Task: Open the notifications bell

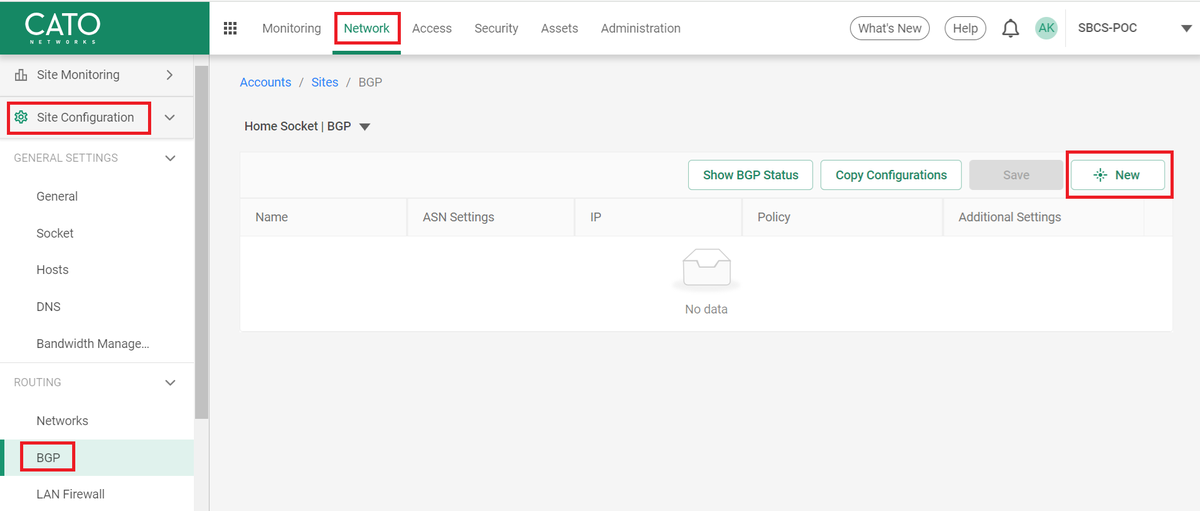Action: pos(1011,28)
